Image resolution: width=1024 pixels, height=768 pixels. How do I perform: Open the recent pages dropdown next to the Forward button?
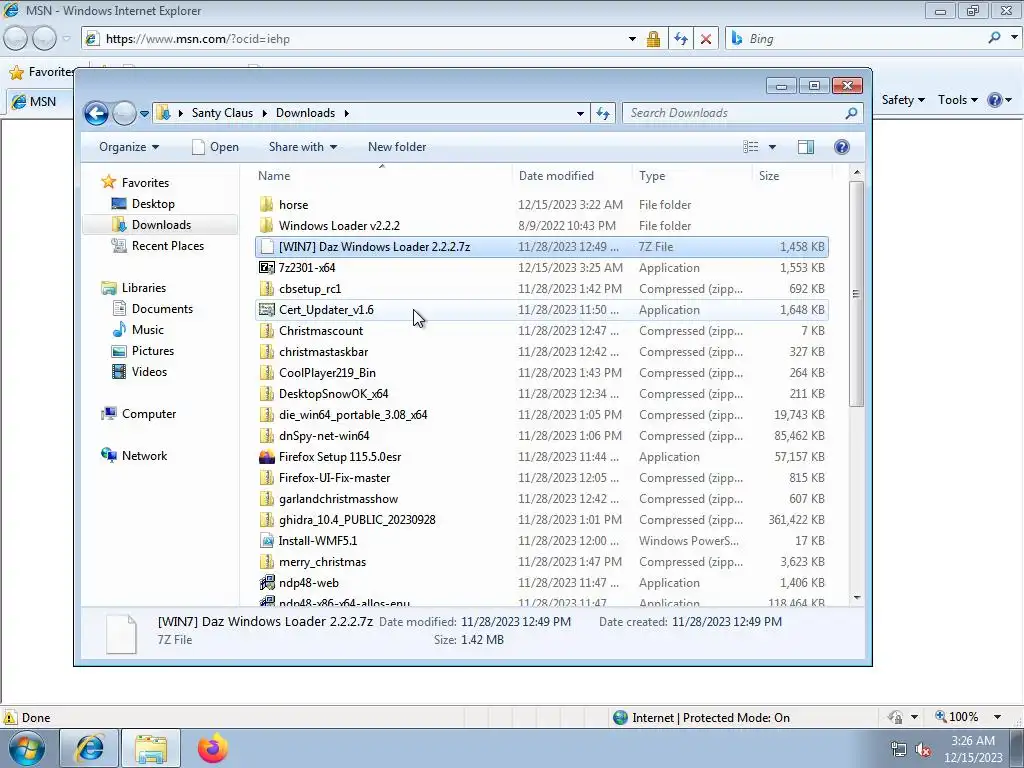tap(144, 114)
